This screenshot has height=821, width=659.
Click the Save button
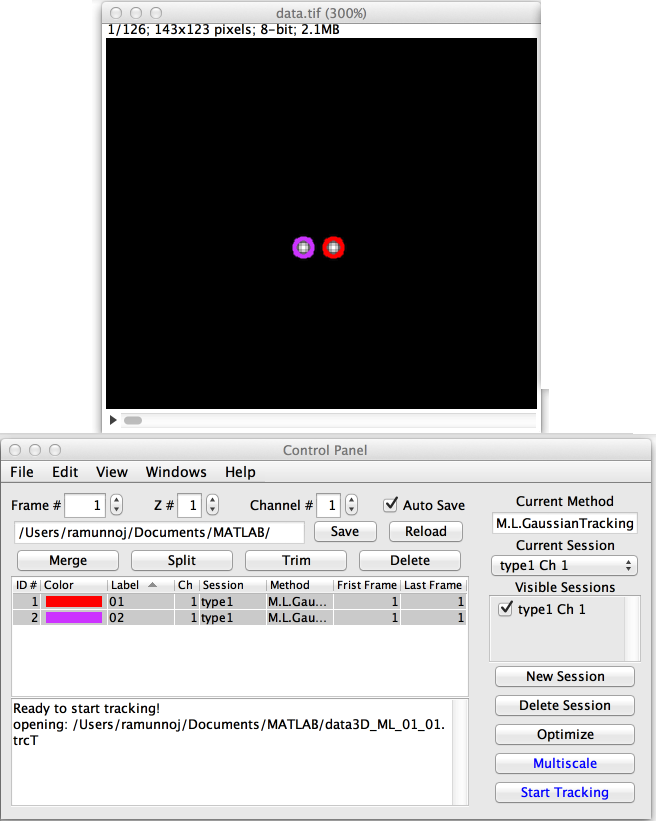[x=345, y=531]
